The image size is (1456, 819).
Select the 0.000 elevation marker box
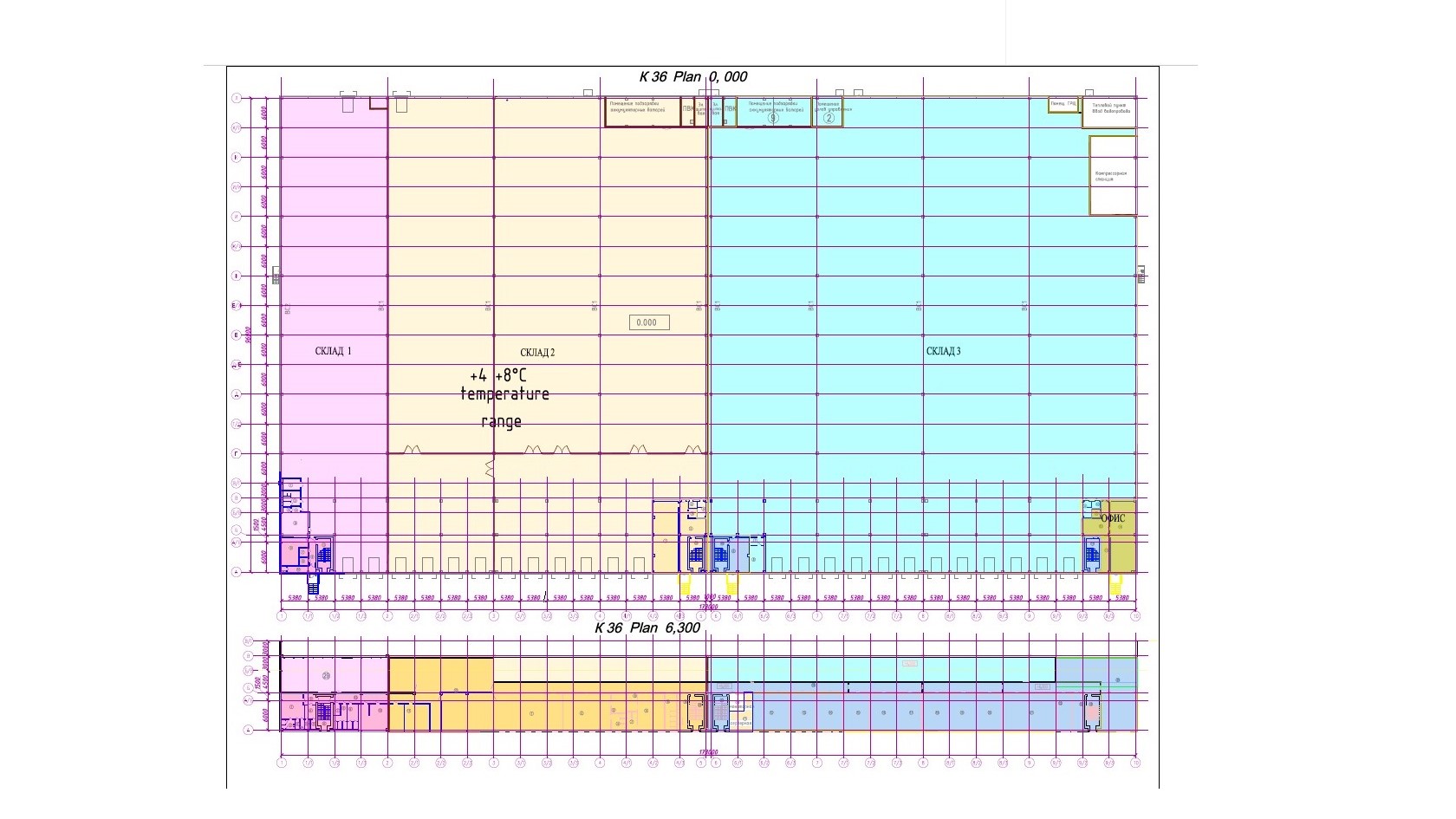click(648, 322)
